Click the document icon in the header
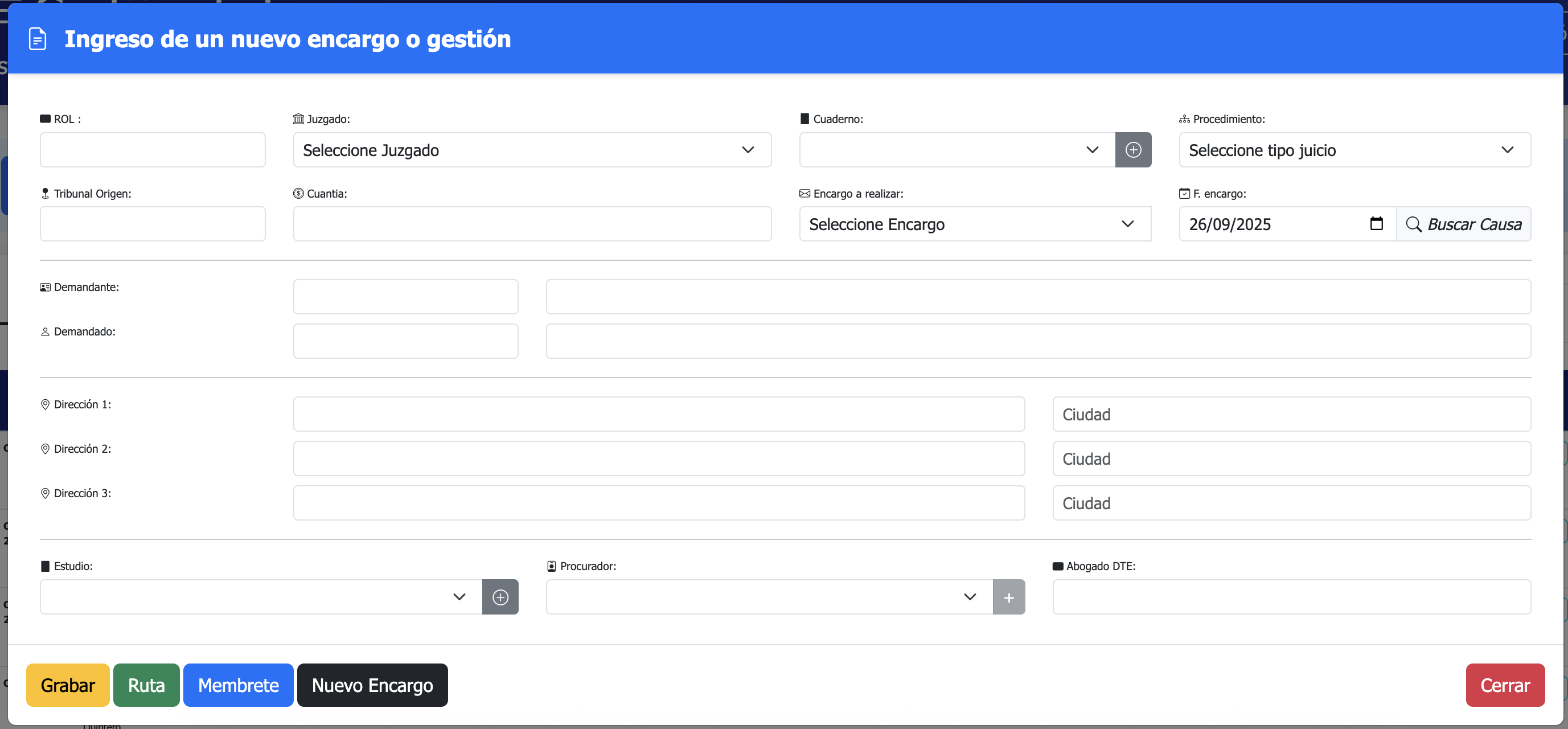The image size is (1568, 729). click(38, 39)
